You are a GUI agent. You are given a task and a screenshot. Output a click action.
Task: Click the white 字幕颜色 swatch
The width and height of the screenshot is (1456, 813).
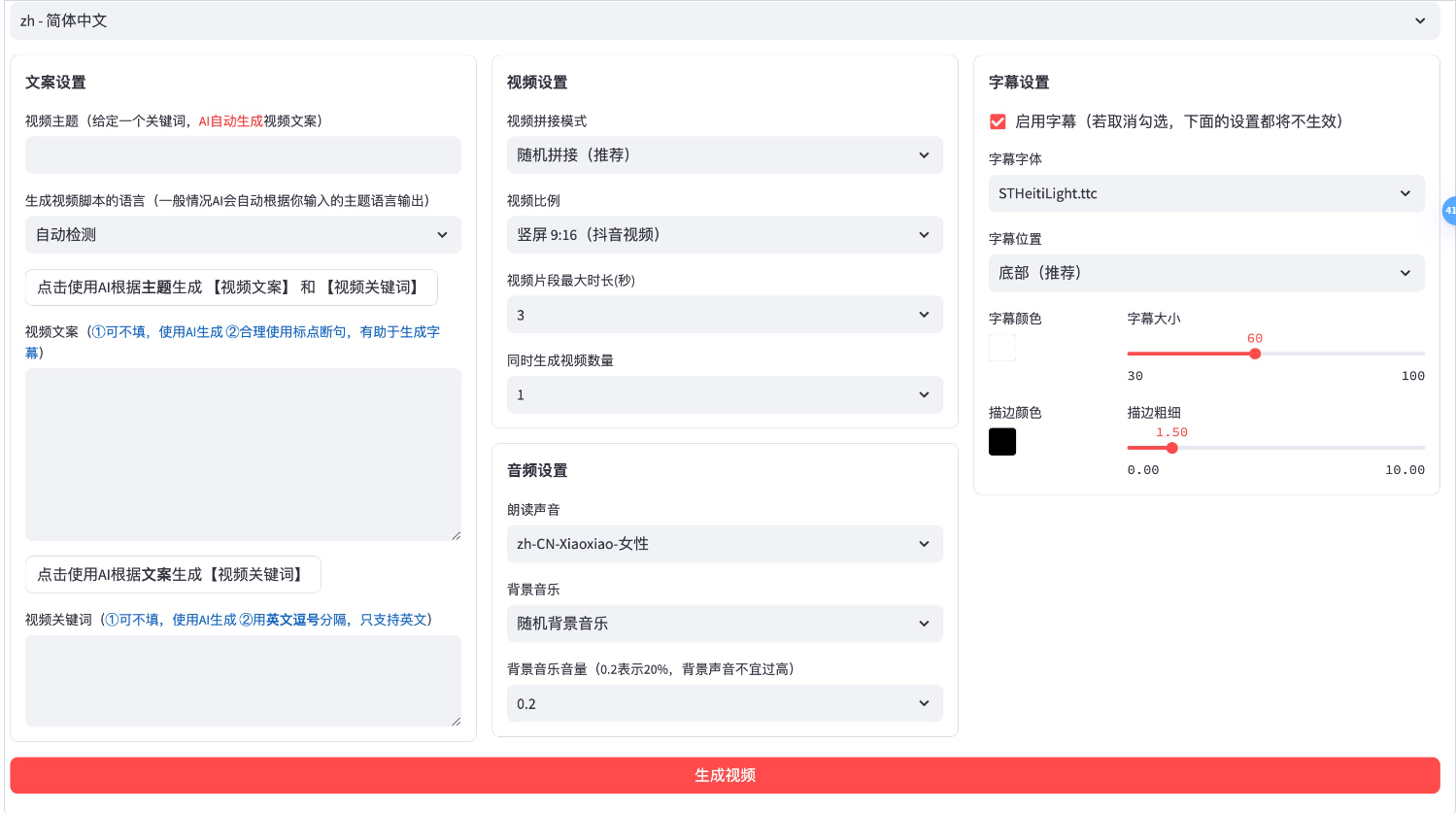point(1002,348)
